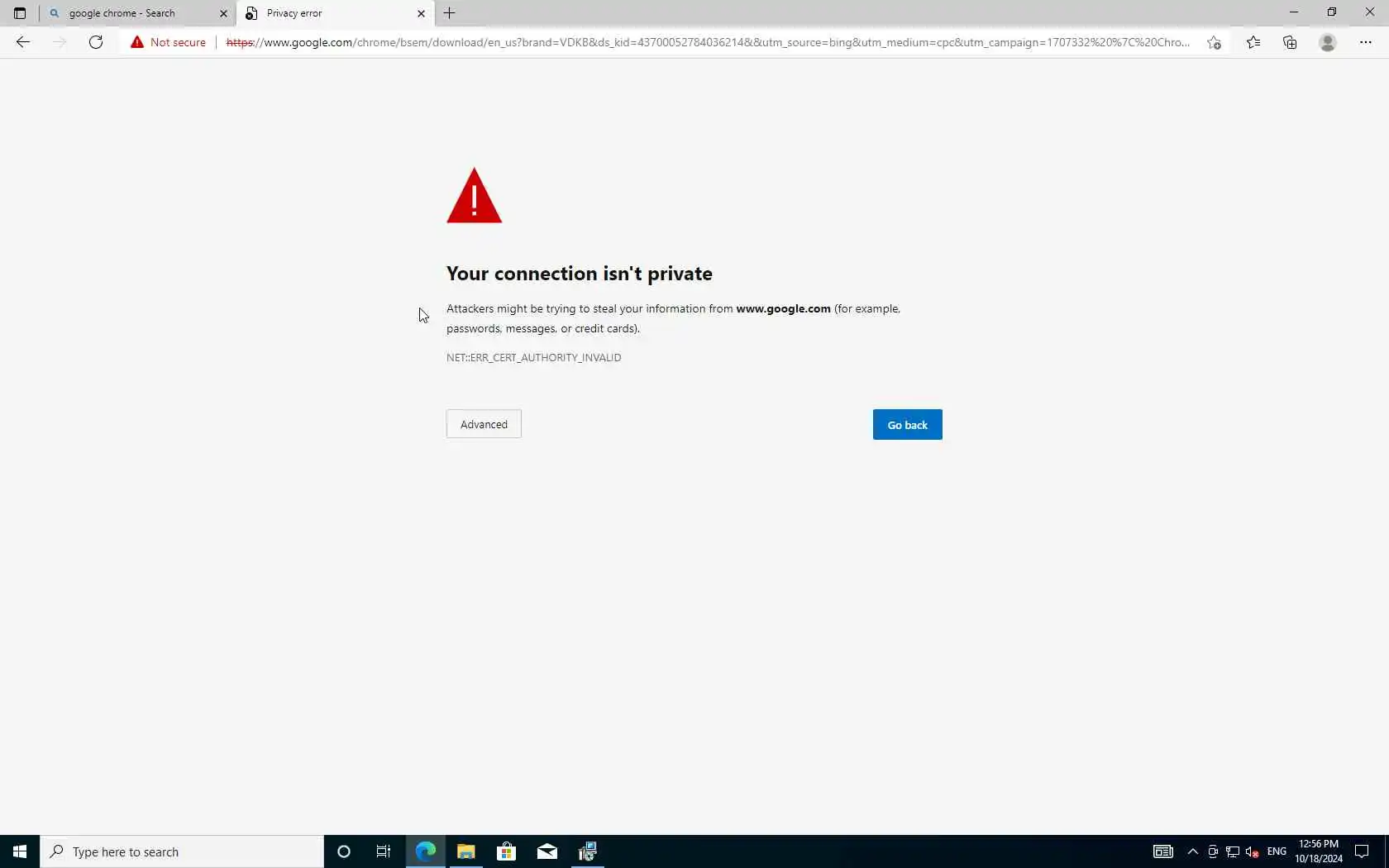Viewport: 1389px width, 868px height.
Task: Open the Settings and more ellipsis menu
Action: tap(1366, 42)
